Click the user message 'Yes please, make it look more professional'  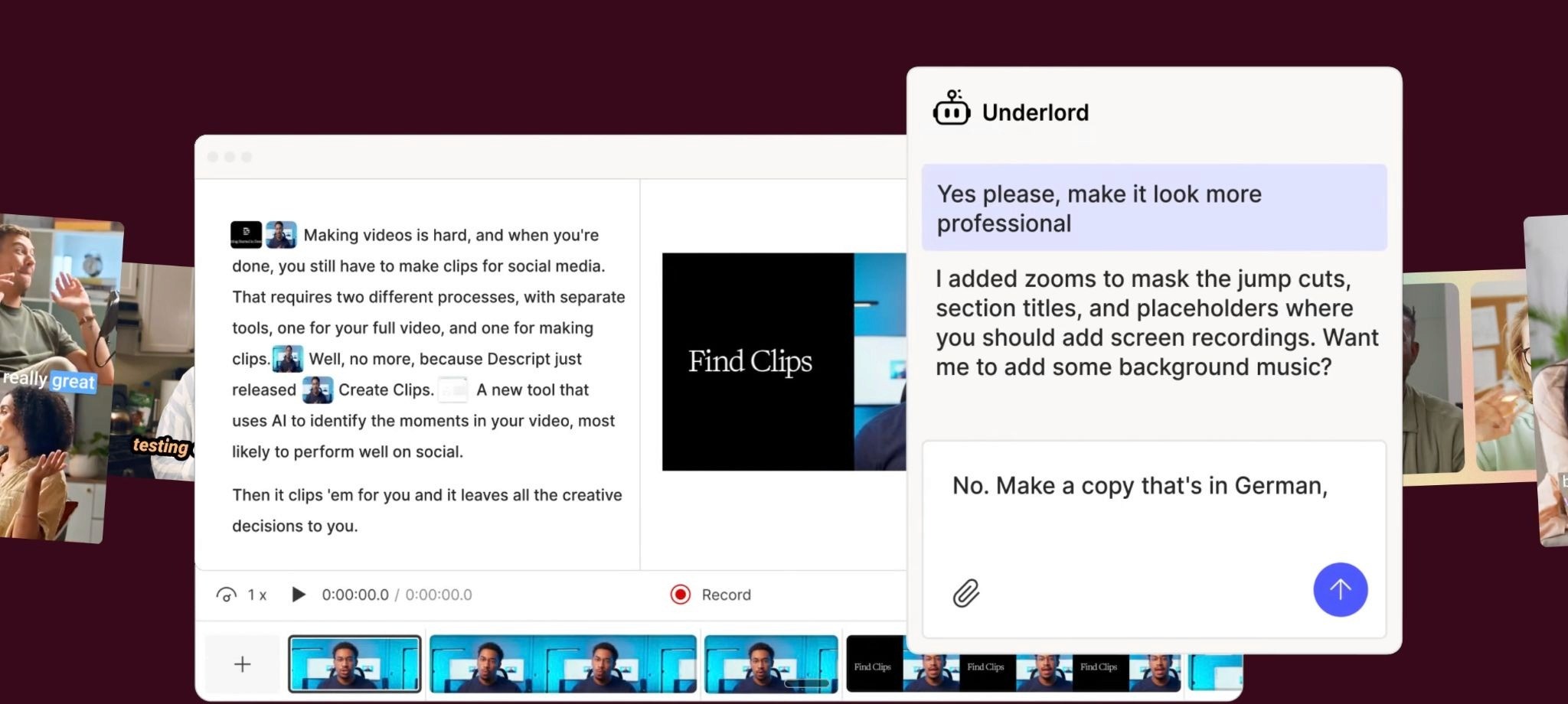point(1154,207)
